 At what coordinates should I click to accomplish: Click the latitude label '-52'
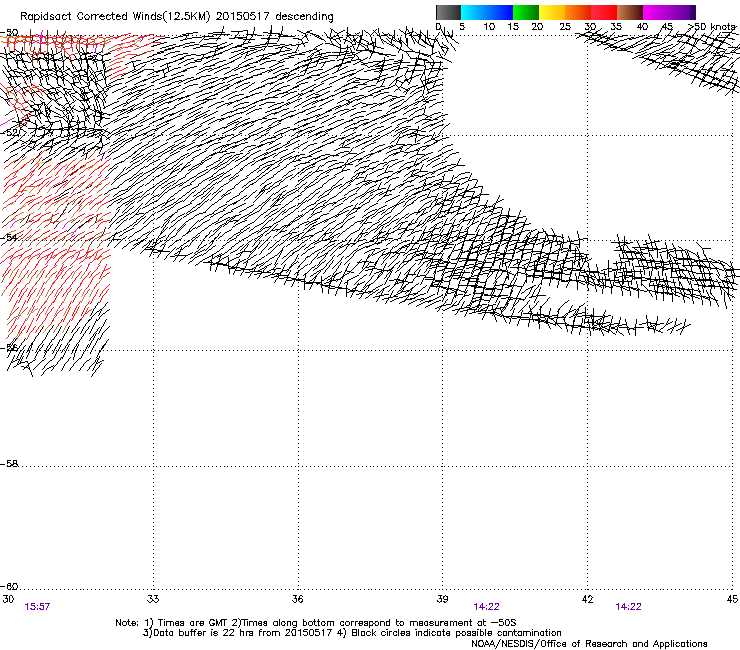coord(10,133)
